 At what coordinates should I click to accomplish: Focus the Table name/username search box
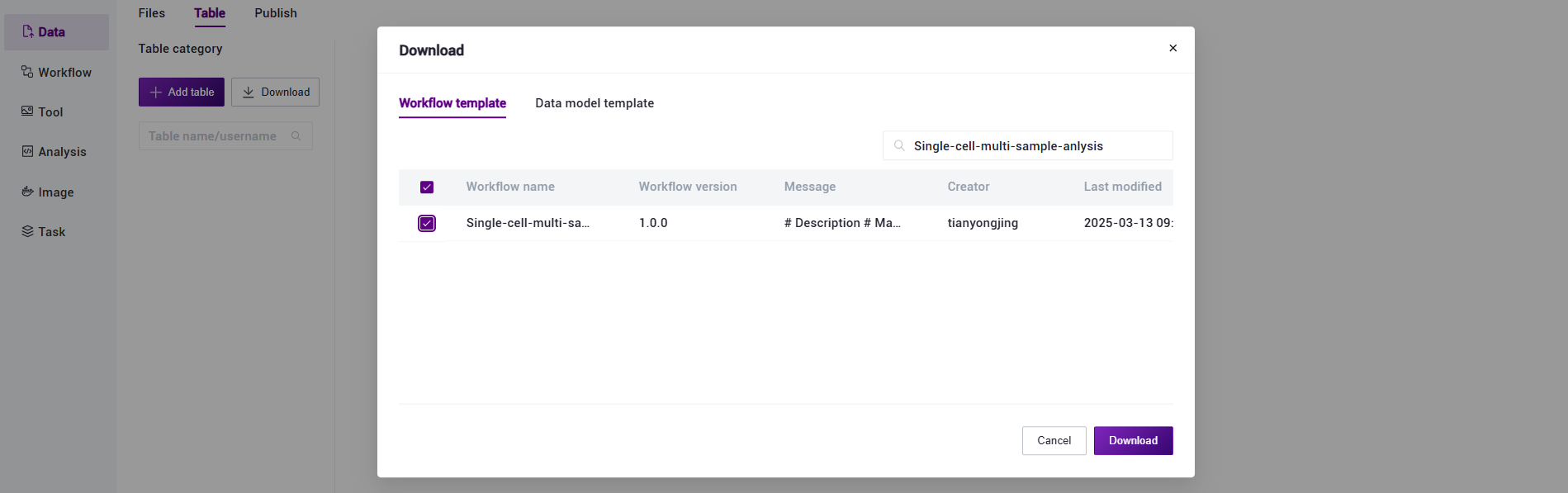213,136
